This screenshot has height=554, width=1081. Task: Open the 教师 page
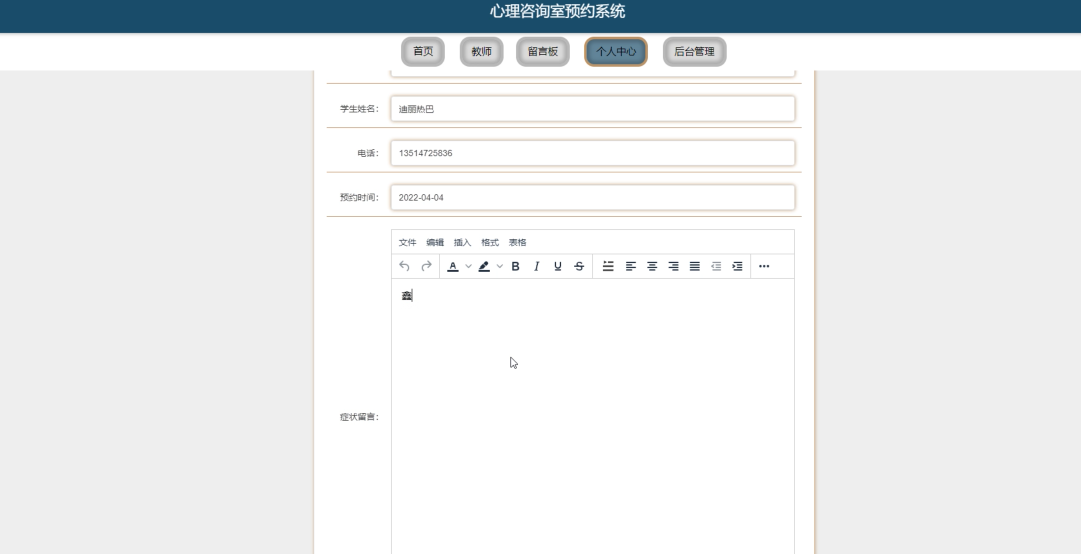click(x=481, y=52)
